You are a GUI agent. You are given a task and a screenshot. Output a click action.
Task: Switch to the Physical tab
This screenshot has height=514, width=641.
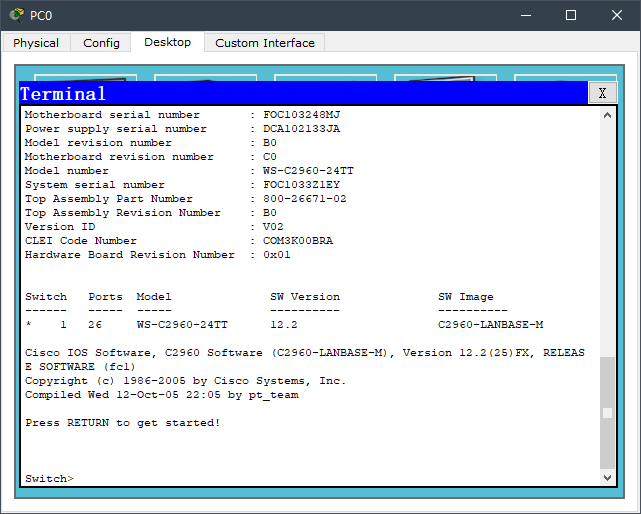tap(36, 43)
